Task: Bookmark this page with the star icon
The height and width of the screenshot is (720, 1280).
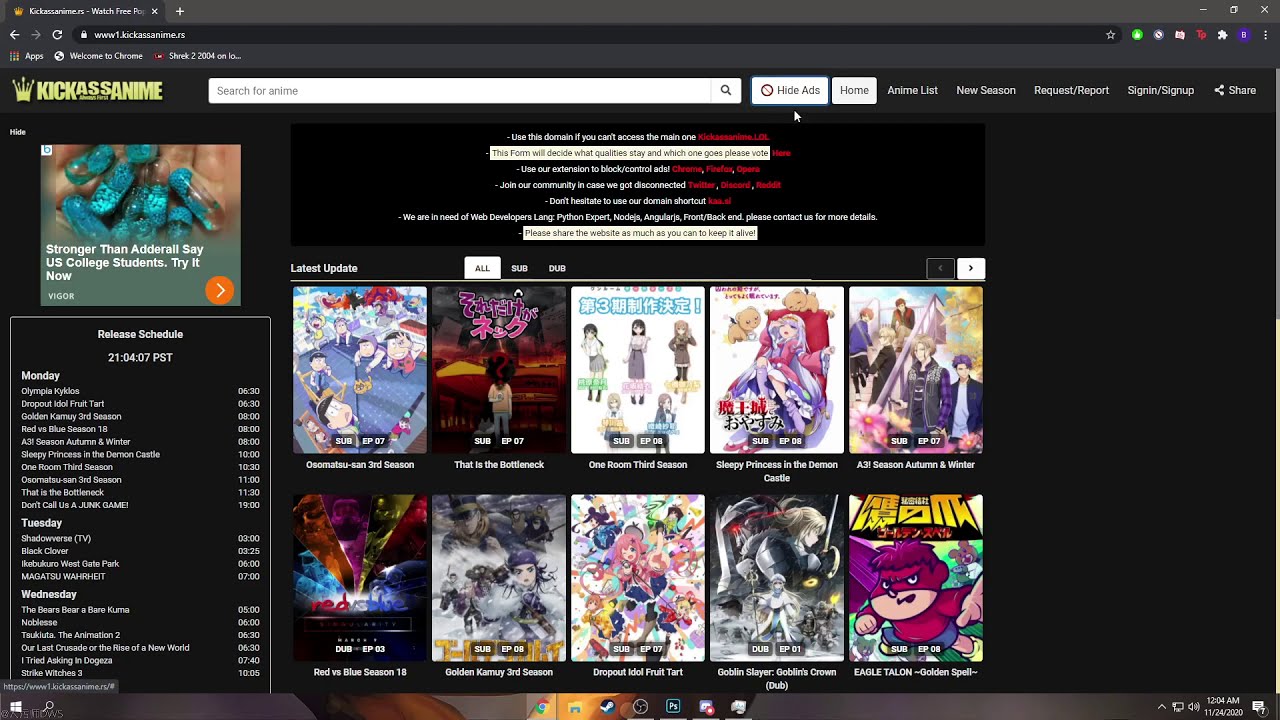Action: tap(1110, 34)
